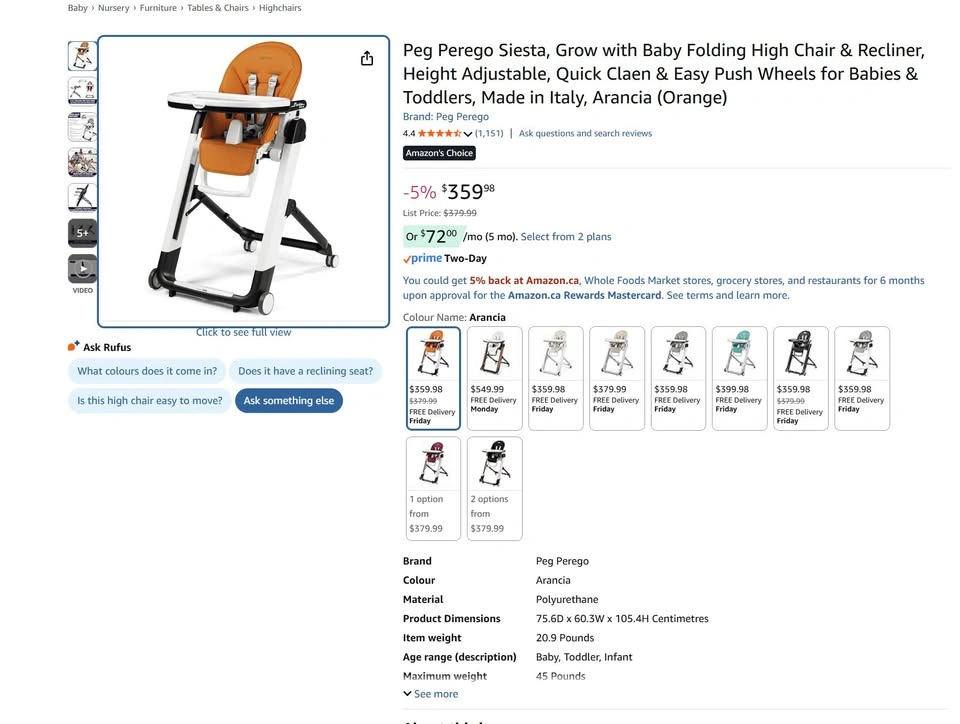Click the share icon on product image
Image resolution: width=960 pixels, height=724 pixels.
(x=367, y=58)
